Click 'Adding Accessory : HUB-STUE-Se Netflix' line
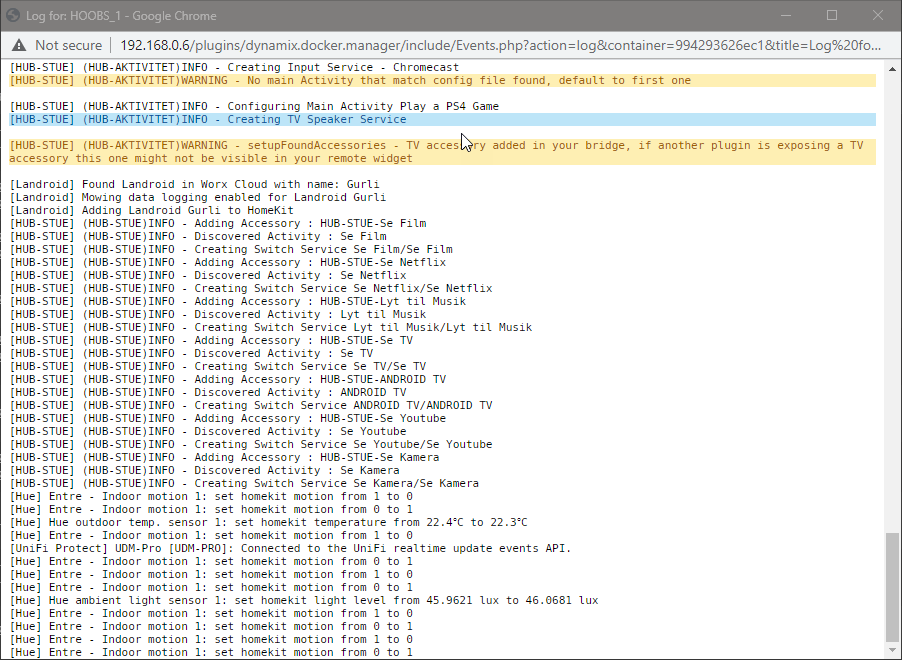This screenshot has width=902, height=660. (x=228, y=262)
